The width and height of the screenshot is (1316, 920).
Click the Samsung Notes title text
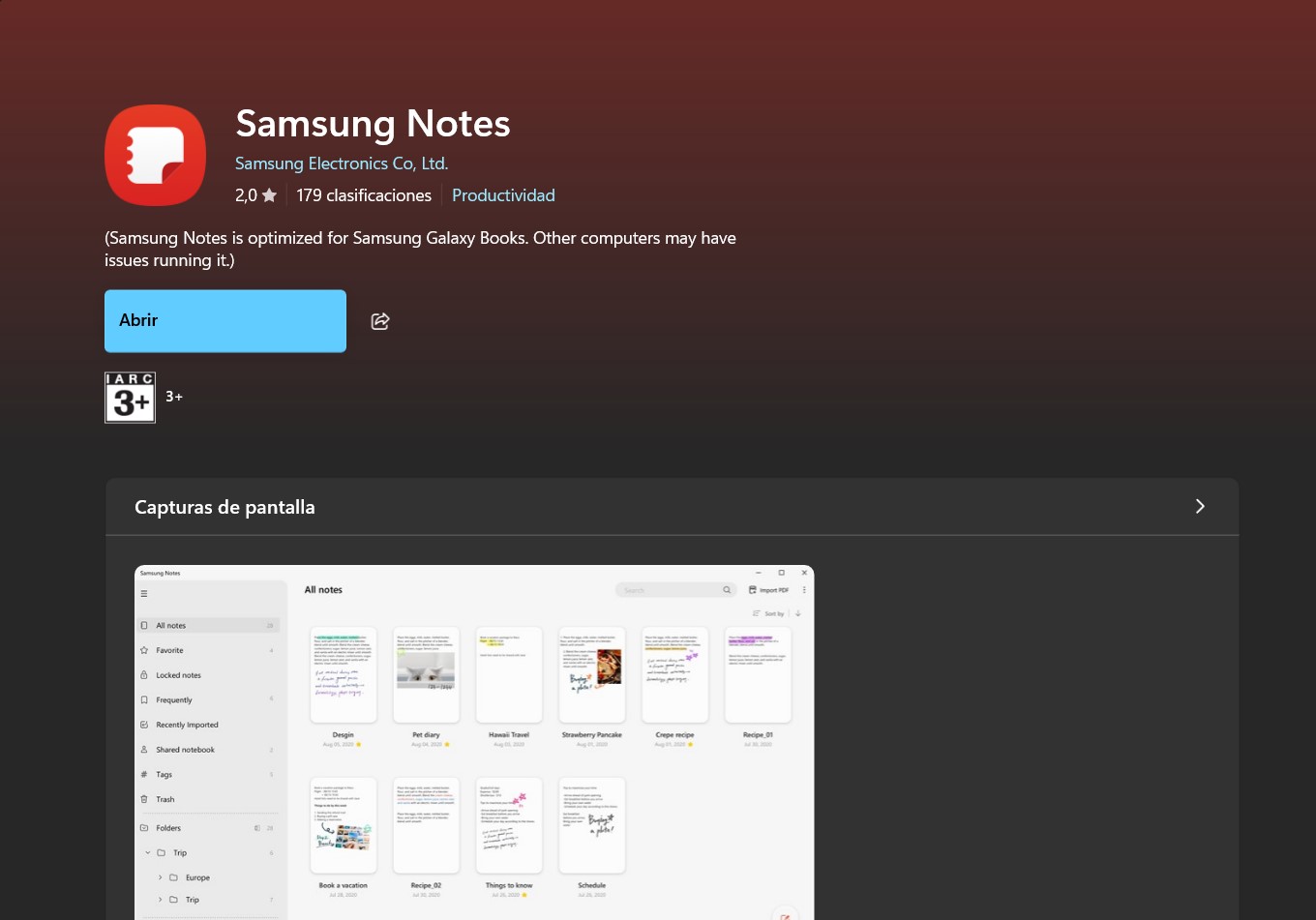(373, 124)
